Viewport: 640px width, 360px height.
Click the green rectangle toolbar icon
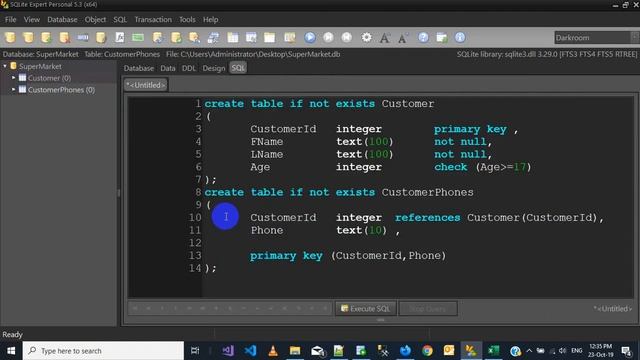(138, 38)
